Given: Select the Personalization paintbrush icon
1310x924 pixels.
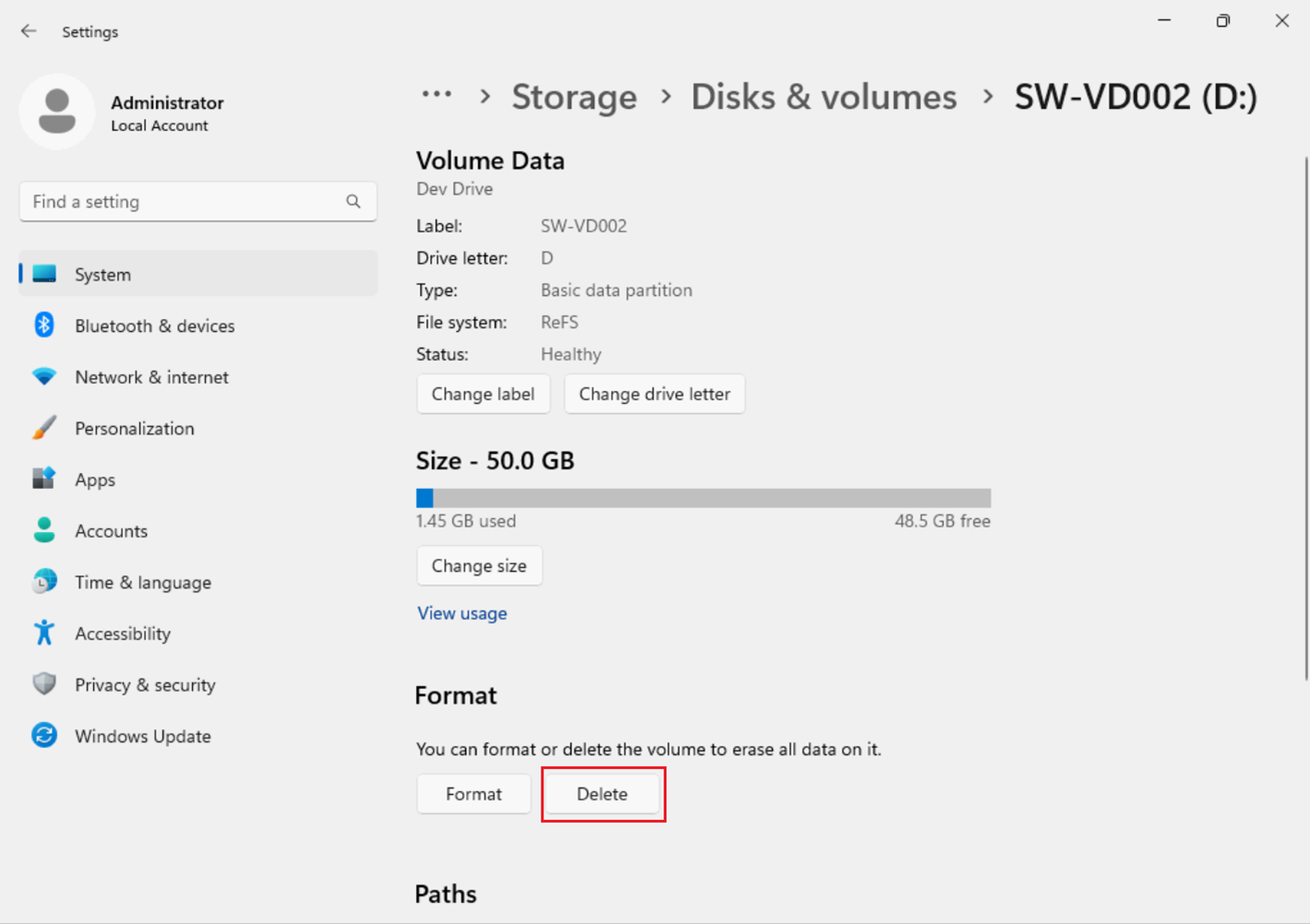Looking at the screenshot, I should click(x=43, y=428).
